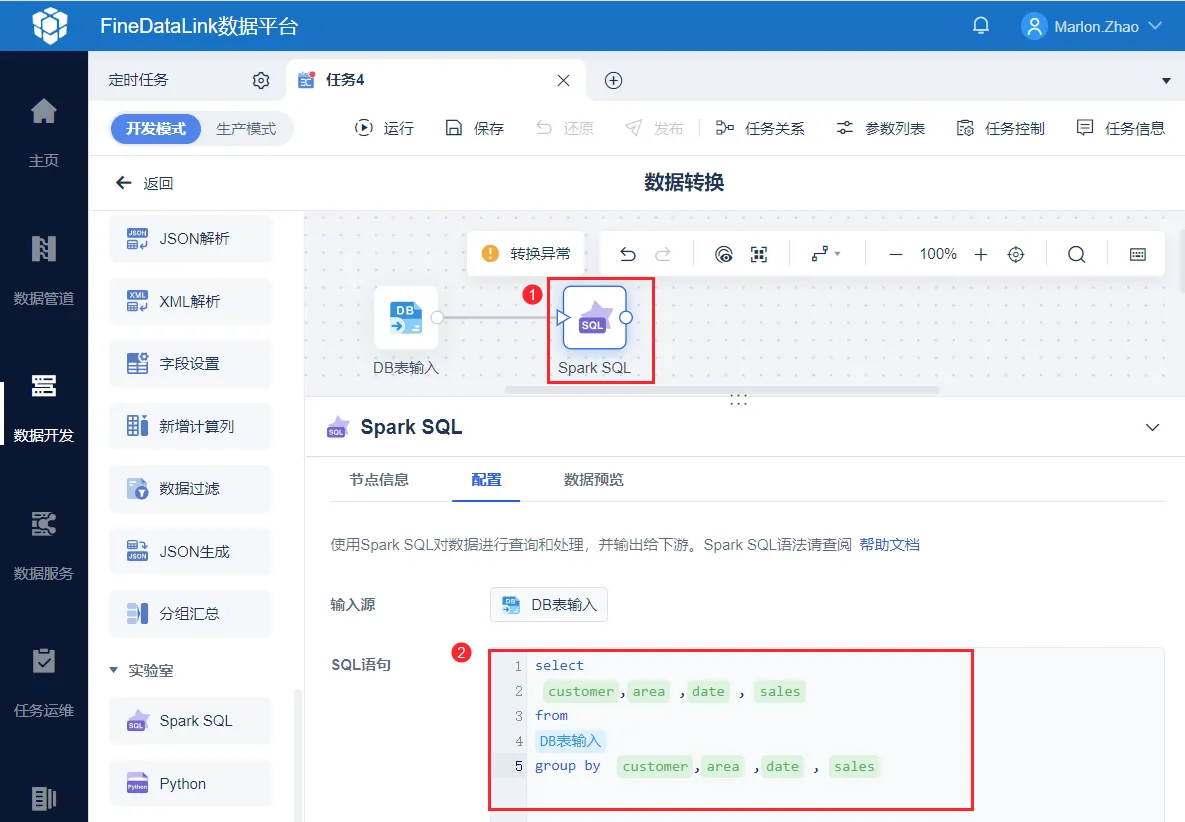The height and width of the screenshot is (822, 1185).
Task: Click the 保存 button
Action: point(475,128)
